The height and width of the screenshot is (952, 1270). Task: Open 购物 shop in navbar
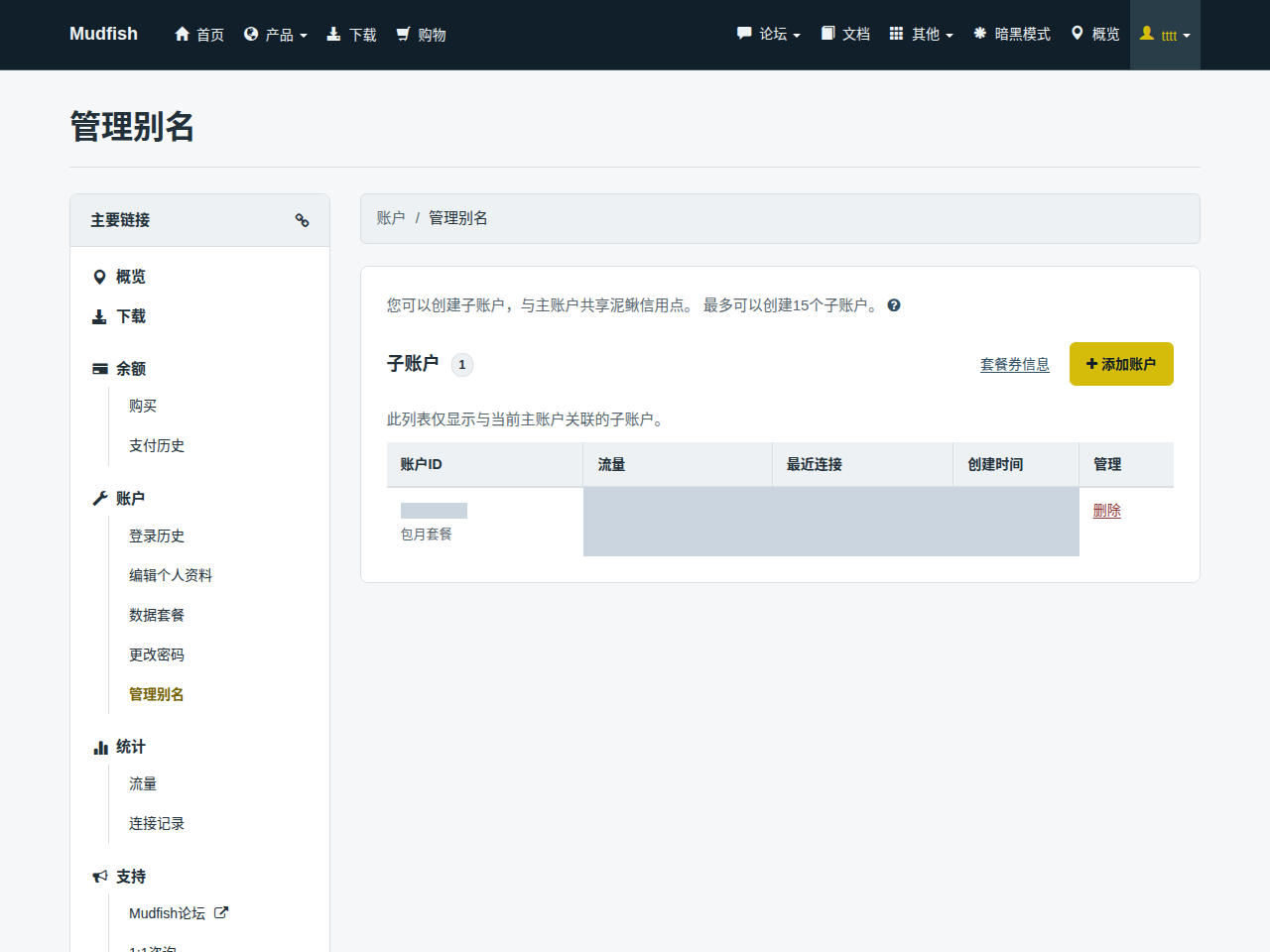point(422,35)
